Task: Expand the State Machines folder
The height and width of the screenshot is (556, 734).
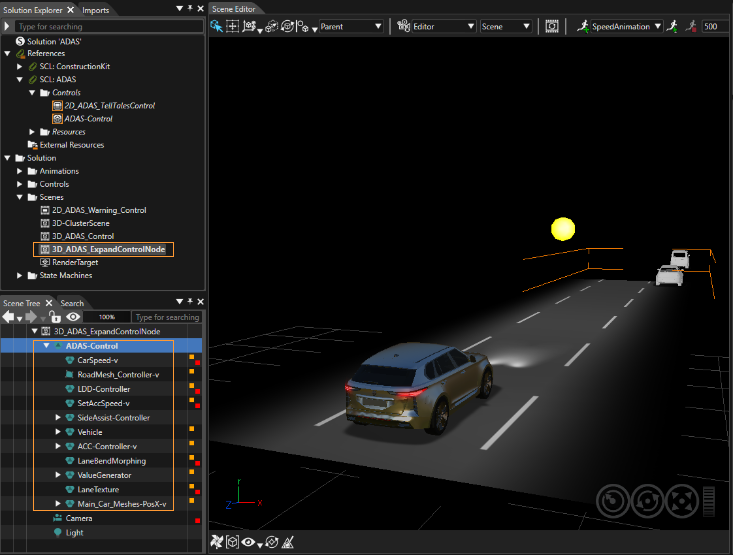Action: 20,275
